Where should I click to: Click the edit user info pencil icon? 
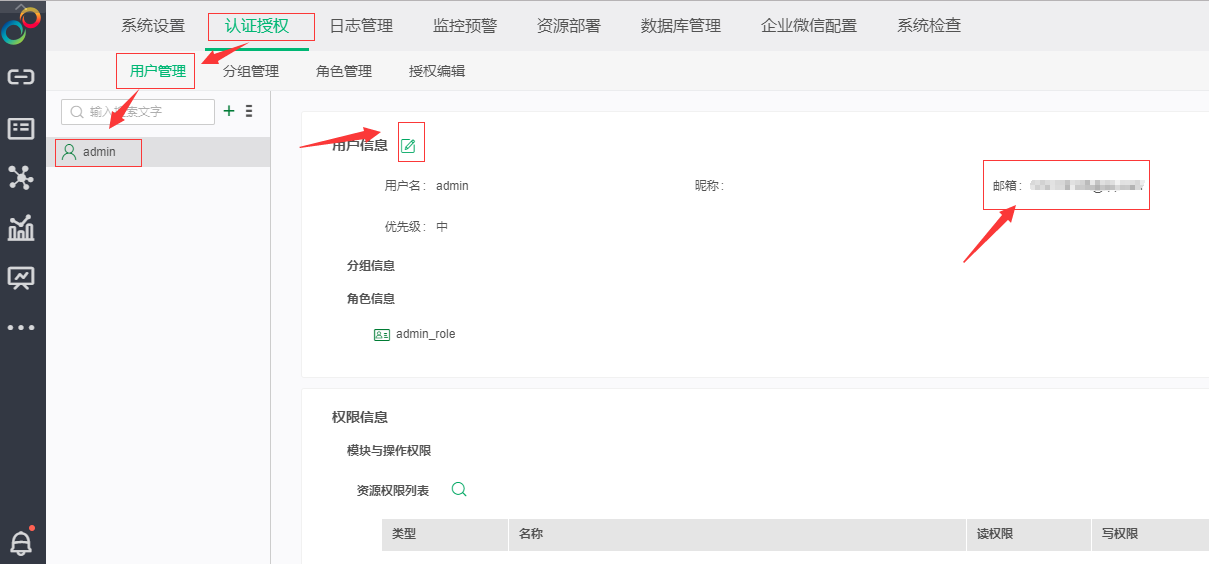[x=408, y=146]
